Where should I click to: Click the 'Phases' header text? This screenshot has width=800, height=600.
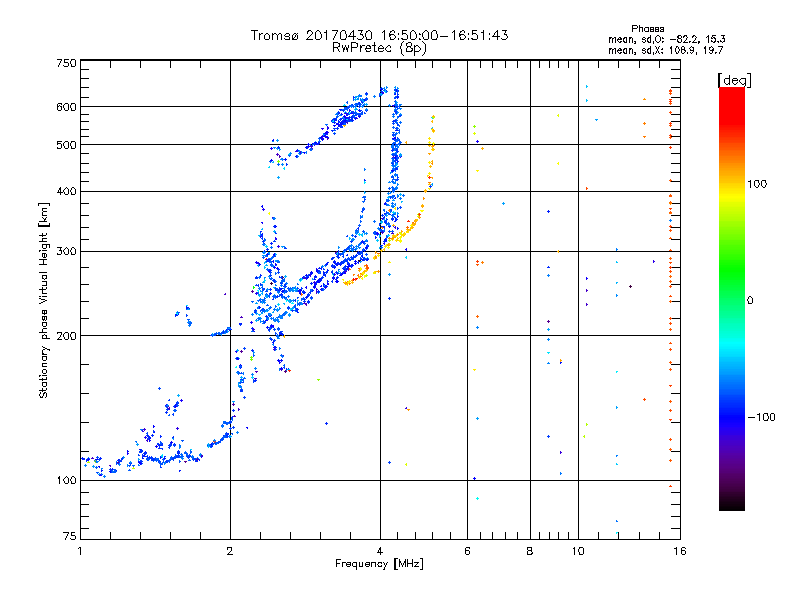click(x=647, y=29)
